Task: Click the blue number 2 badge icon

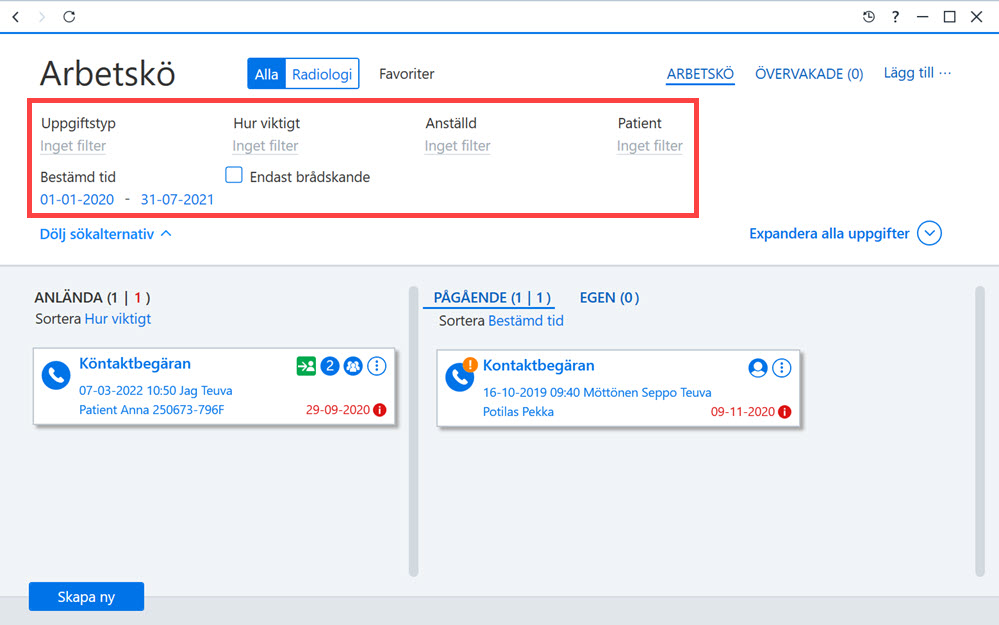Action: pyautogui.click(x=329, y=366)
